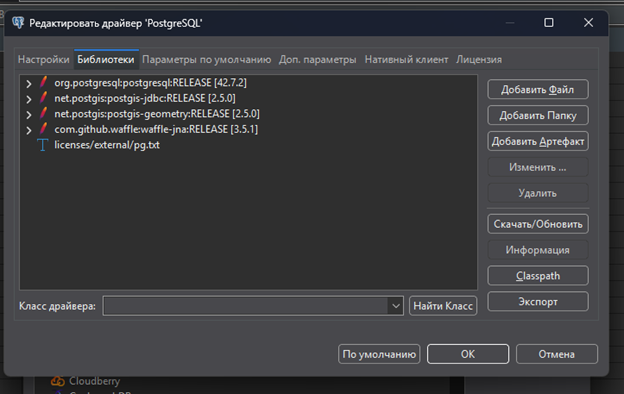Click the jar icon of org.postgresql:postgresql library
The height and width of the screenshot is (394, 624).
click(x=43, y=82)
